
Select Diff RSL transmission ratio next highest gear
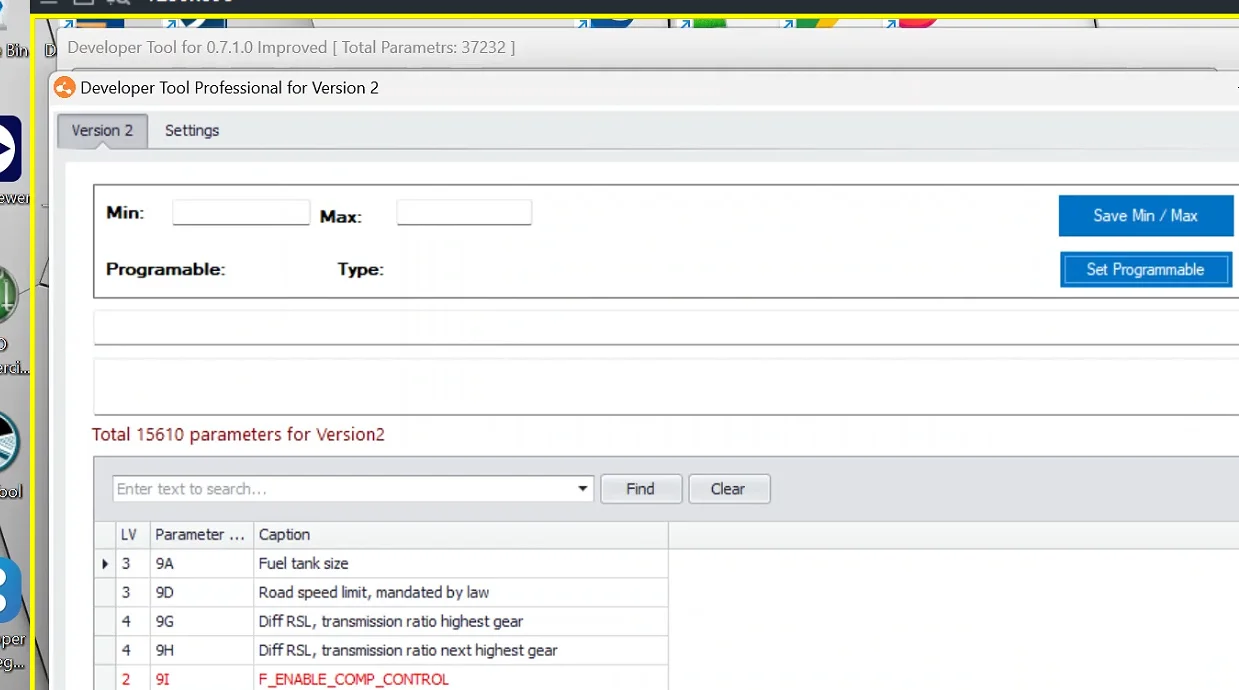[381, 650]
